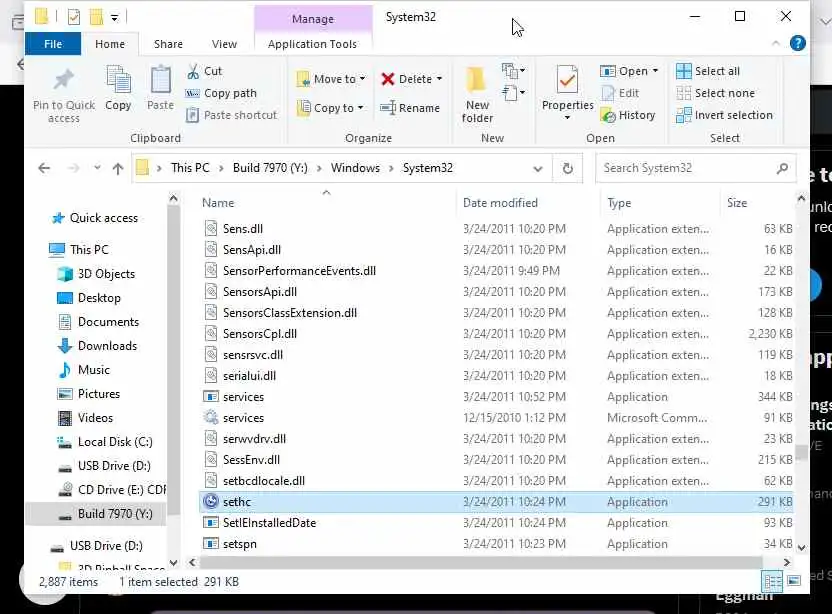Navigate back with left arrow
The height and width of the screenshot is (614, 832).
tap(45, 168)
